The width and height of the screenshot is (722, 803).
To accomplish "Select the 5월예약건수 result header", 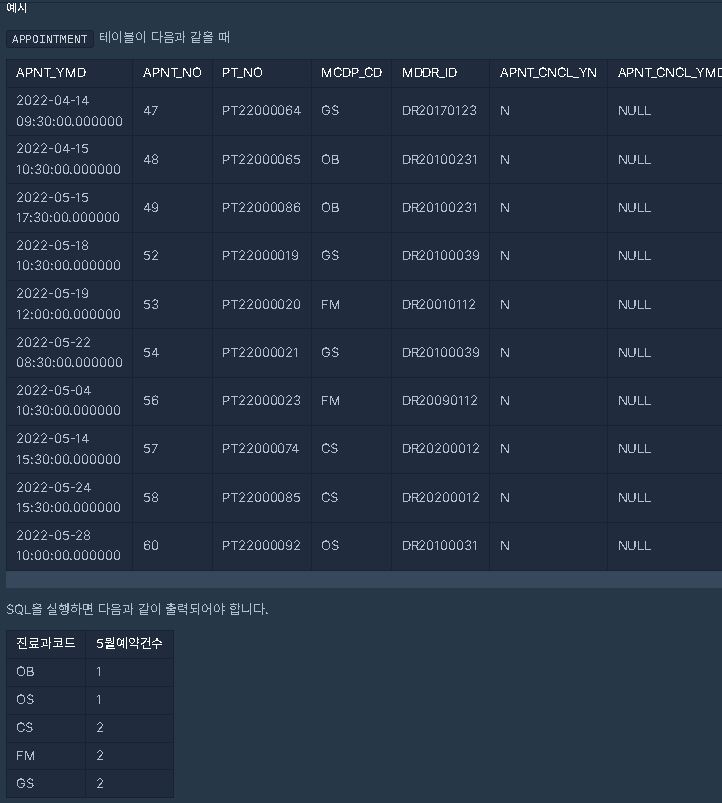I will (x=130, y=643).
